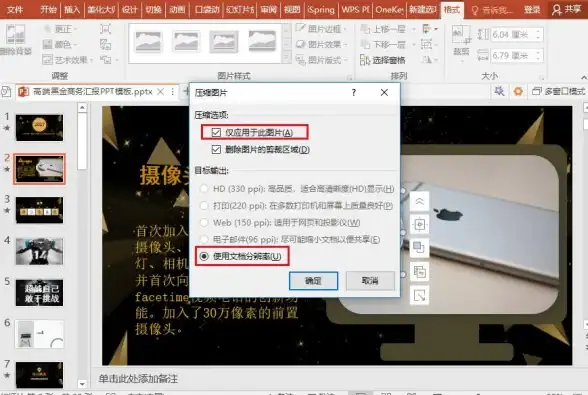Click the Group objects icon

[428, 44]
